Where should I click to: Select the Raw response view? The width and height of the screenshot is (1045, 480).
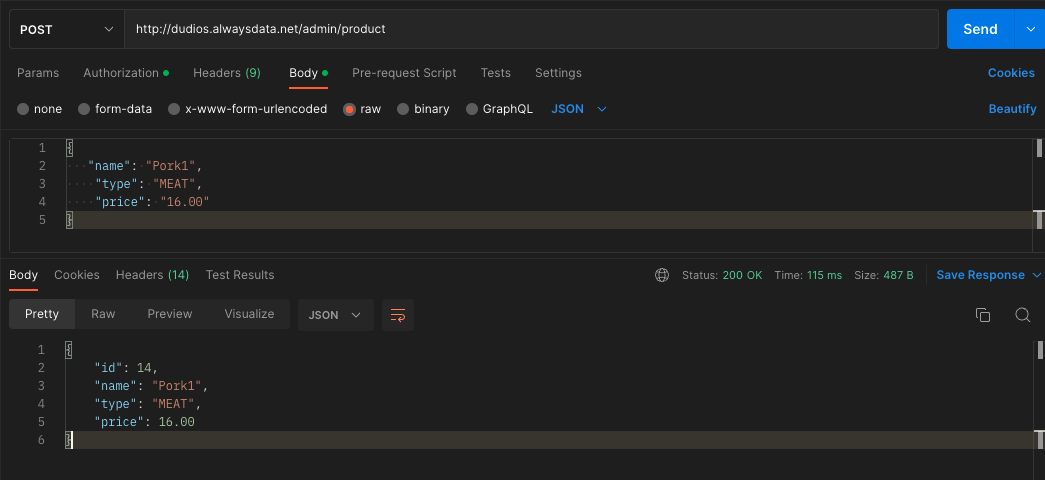click(103, 314)
